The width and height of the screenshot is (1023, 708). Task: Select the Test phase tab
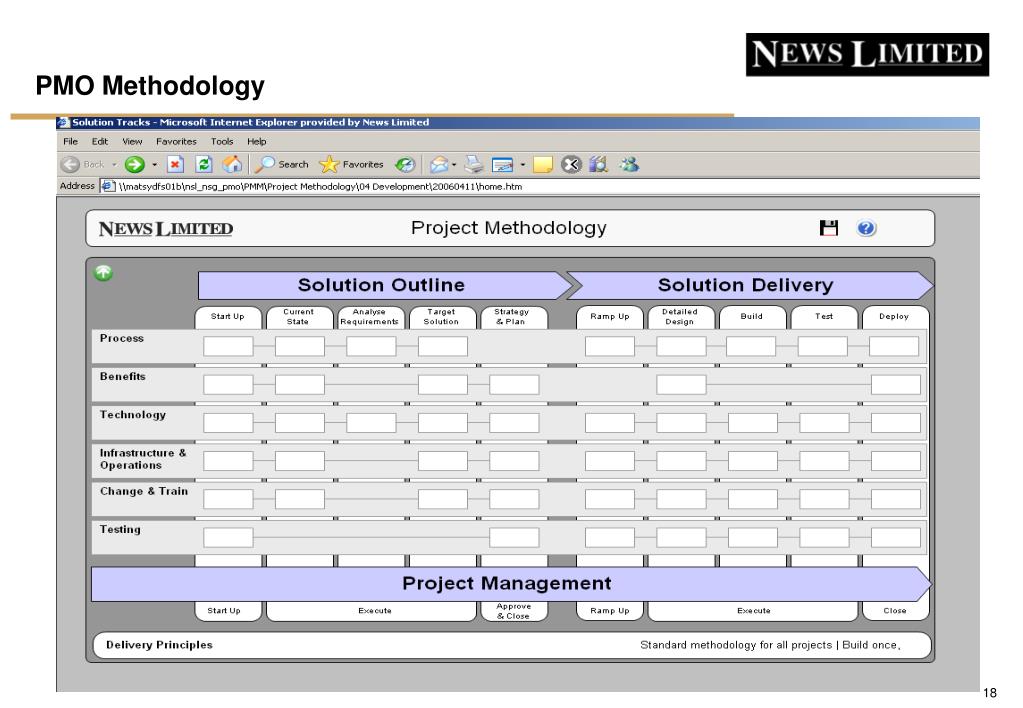tap(823, 316)
